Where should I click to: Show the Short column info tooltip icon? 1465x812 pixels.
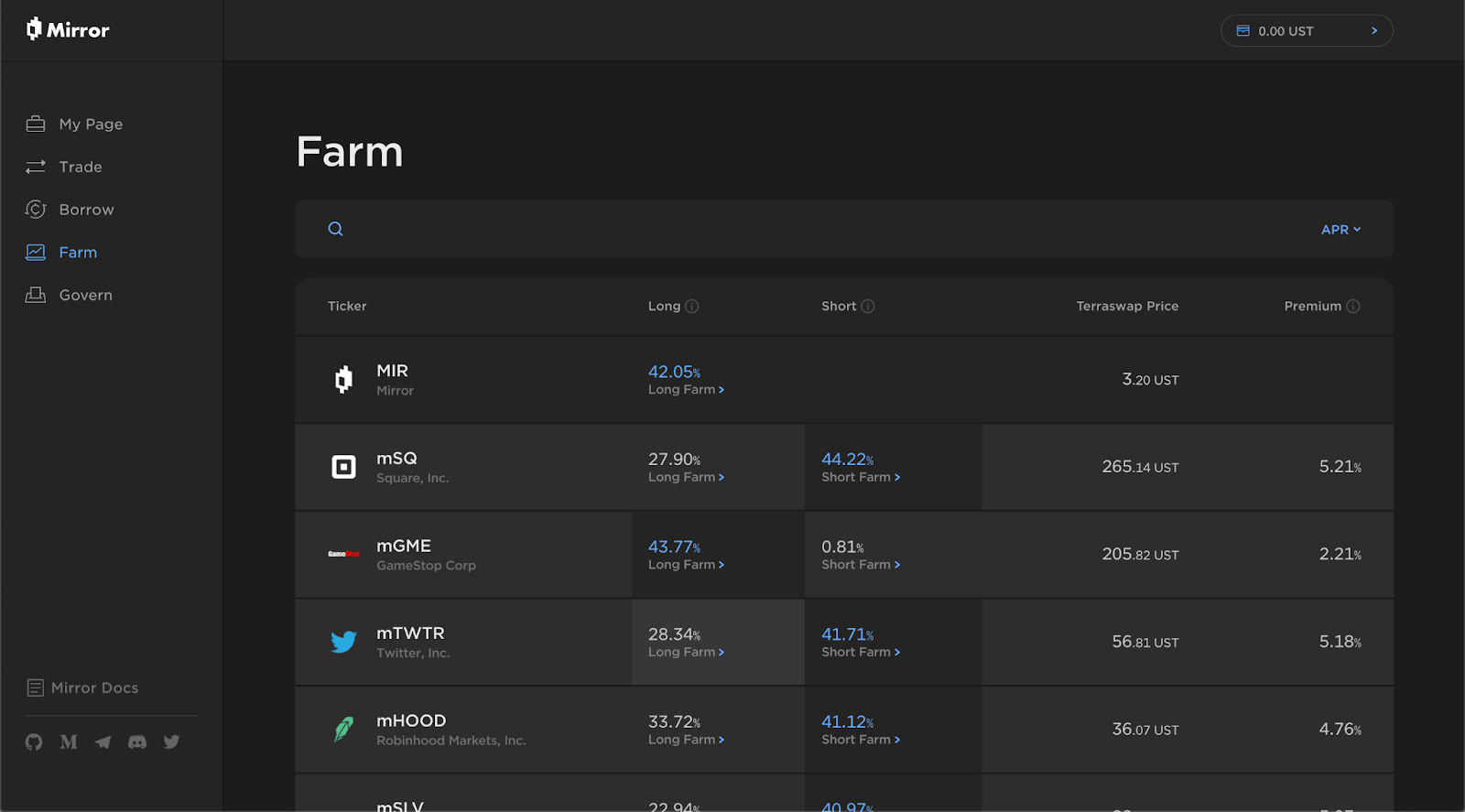868,307
